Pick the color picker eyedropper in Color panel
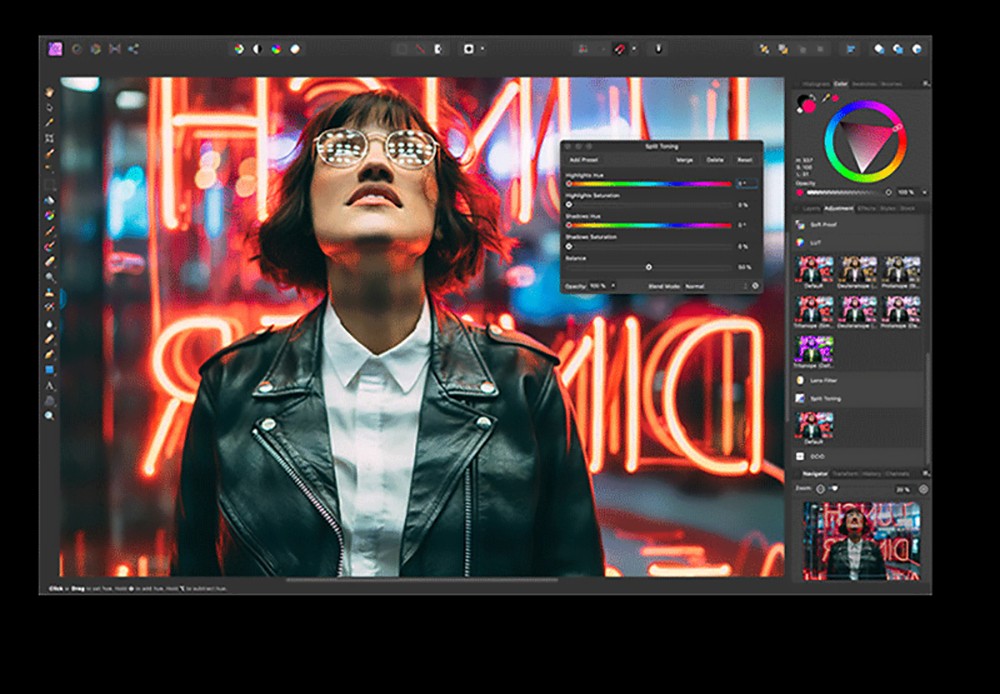Viewport: 1000px width, 694px height. coord(826,98)
